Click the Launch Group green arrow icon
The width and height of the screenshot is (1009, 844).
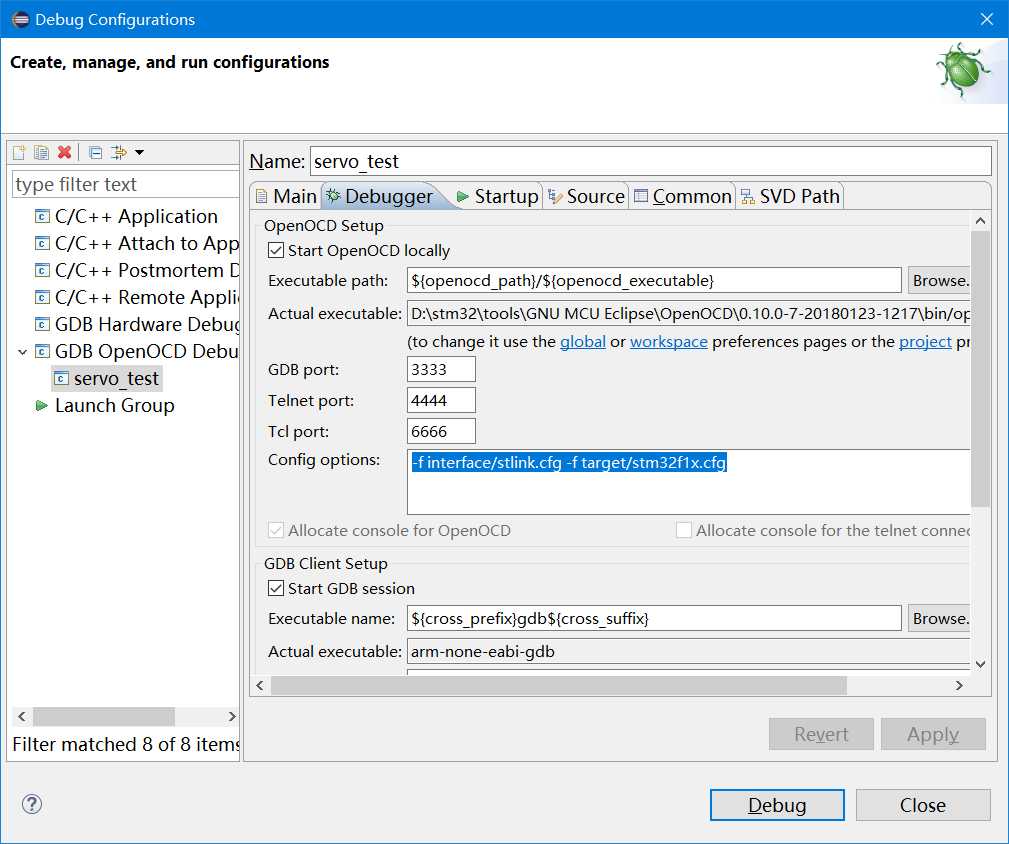click(42, 406)
